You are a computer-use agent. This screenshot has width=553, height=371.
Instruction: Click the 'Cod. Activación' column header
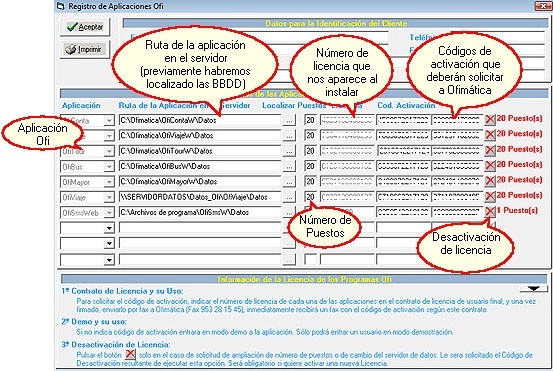pos(406,105)
